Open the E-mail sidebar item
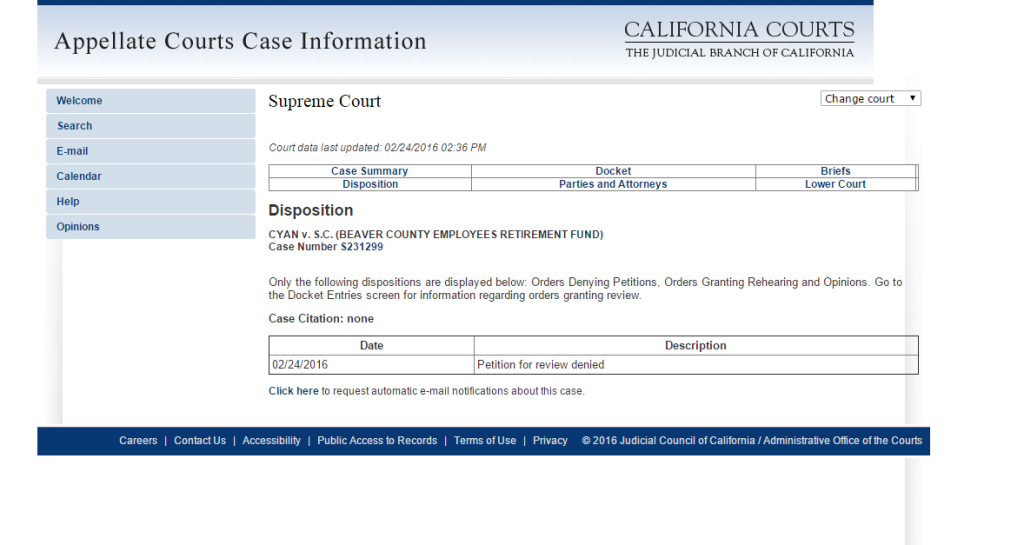This screenshot has height=545, width=1024. tap(150, 151)
